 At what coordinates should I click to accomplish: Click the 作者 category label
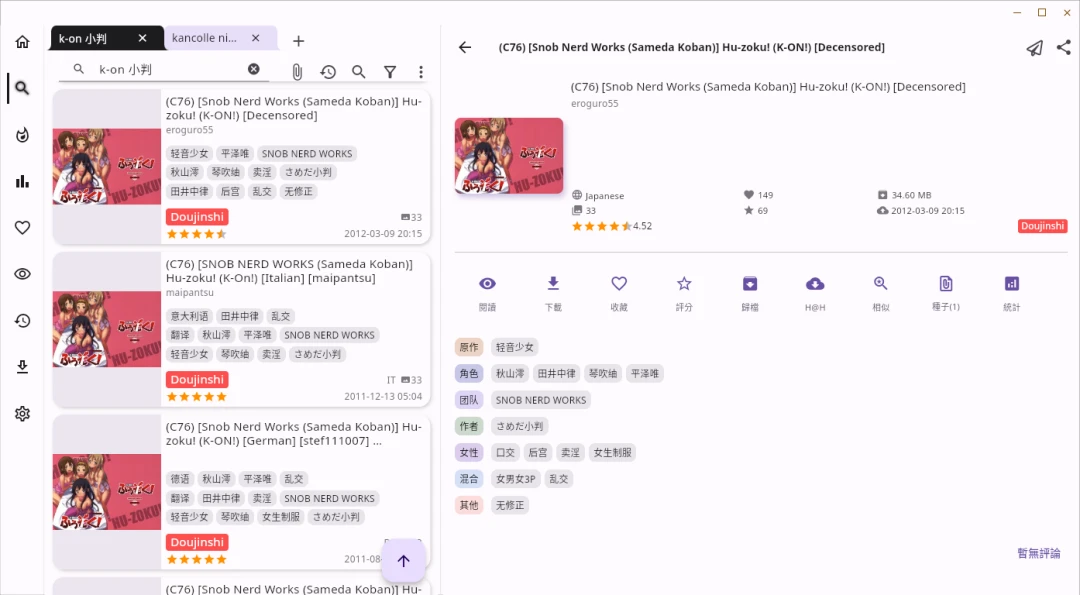point(469,426)
